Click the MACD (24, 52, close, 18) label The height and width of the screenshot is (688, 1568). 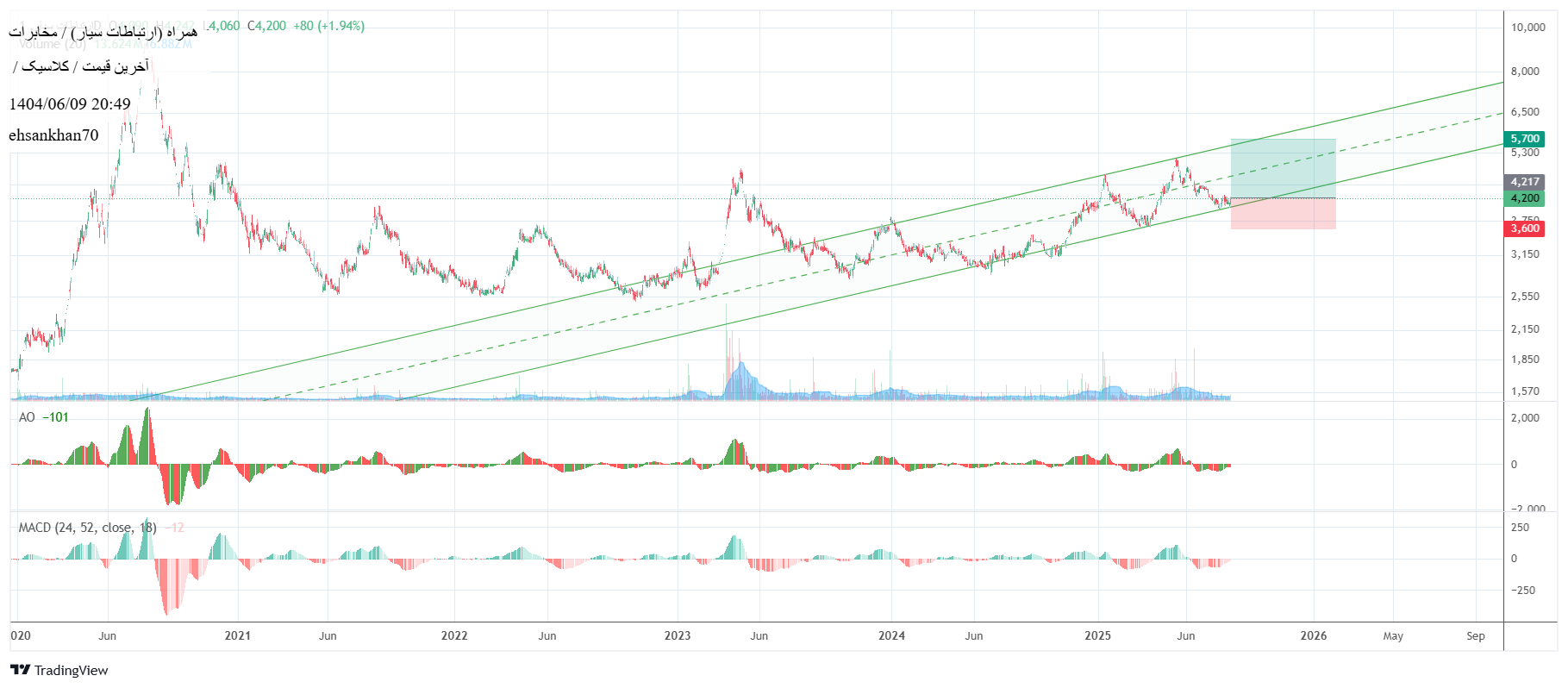88,528
